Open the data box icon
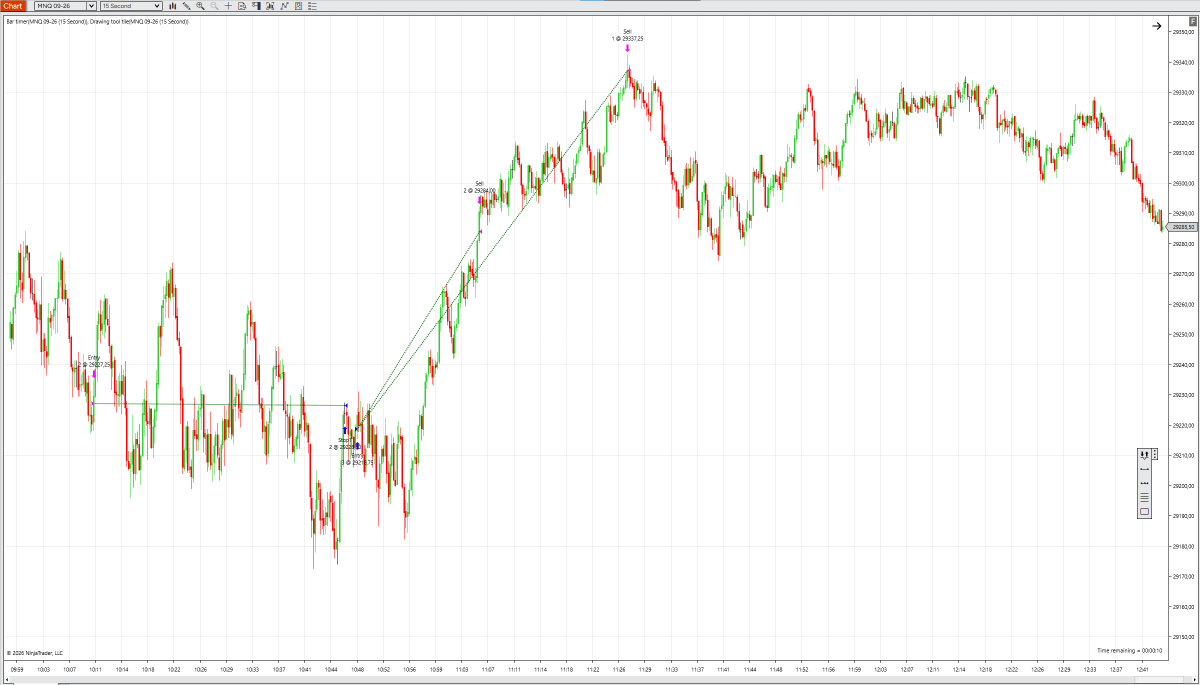The width and height of the screenshot is (1200, 685). point(242,6)
